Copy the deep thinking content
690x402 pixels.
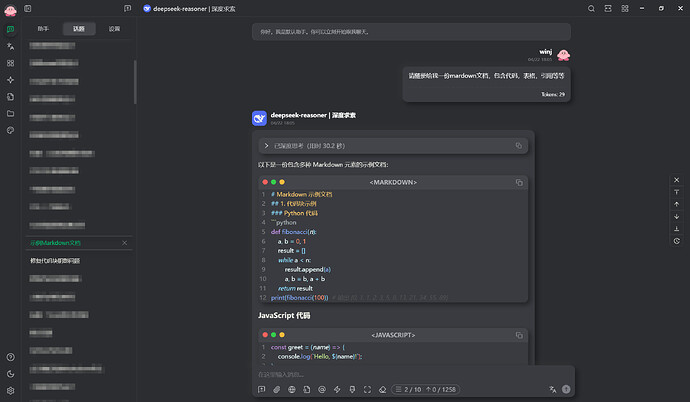[x=519, y=146]
